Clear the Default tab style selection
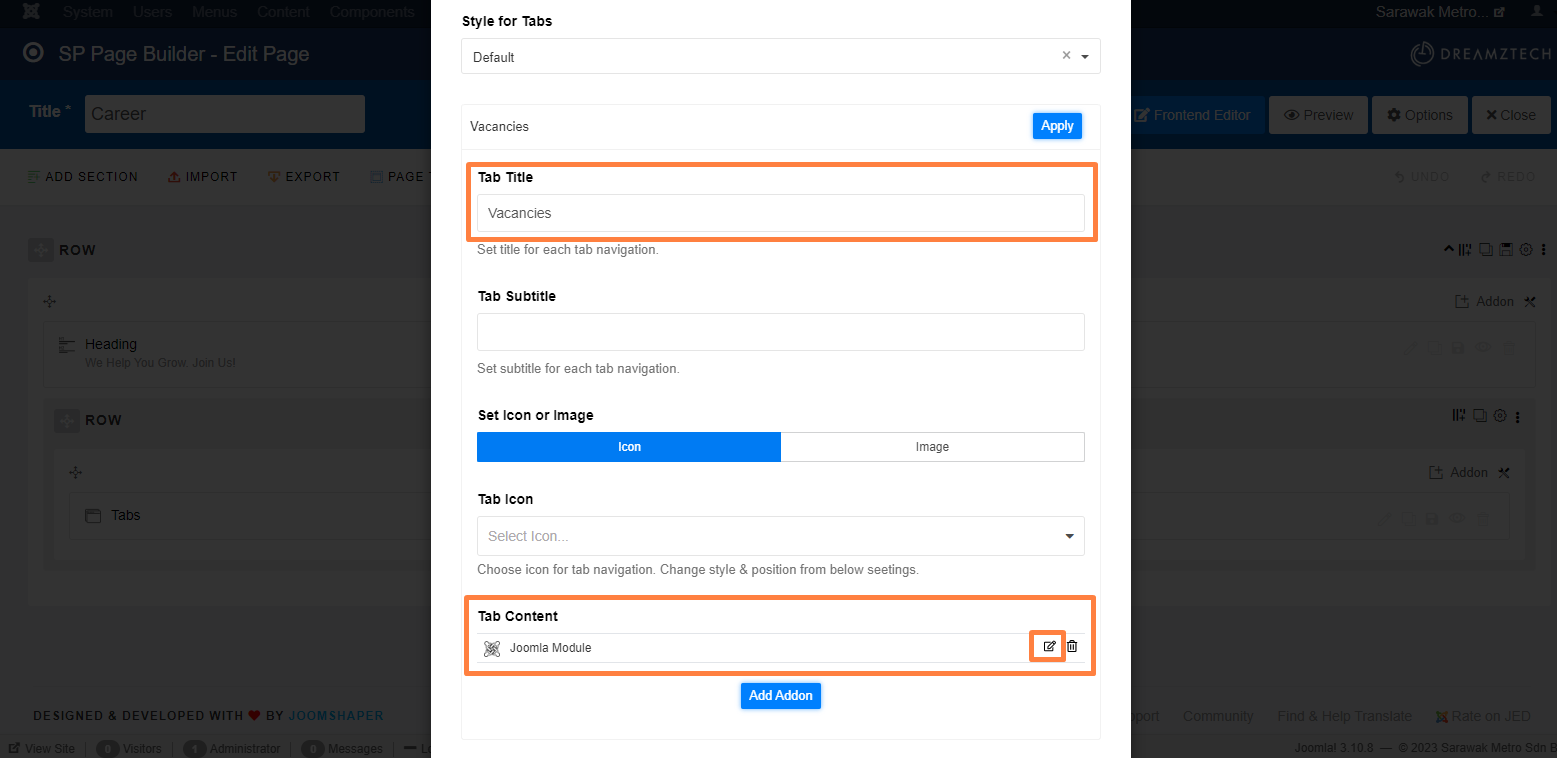Image resolution: width=1557 pixels, height=758 pixels. pyautogui.click(x=1066, y=56)
